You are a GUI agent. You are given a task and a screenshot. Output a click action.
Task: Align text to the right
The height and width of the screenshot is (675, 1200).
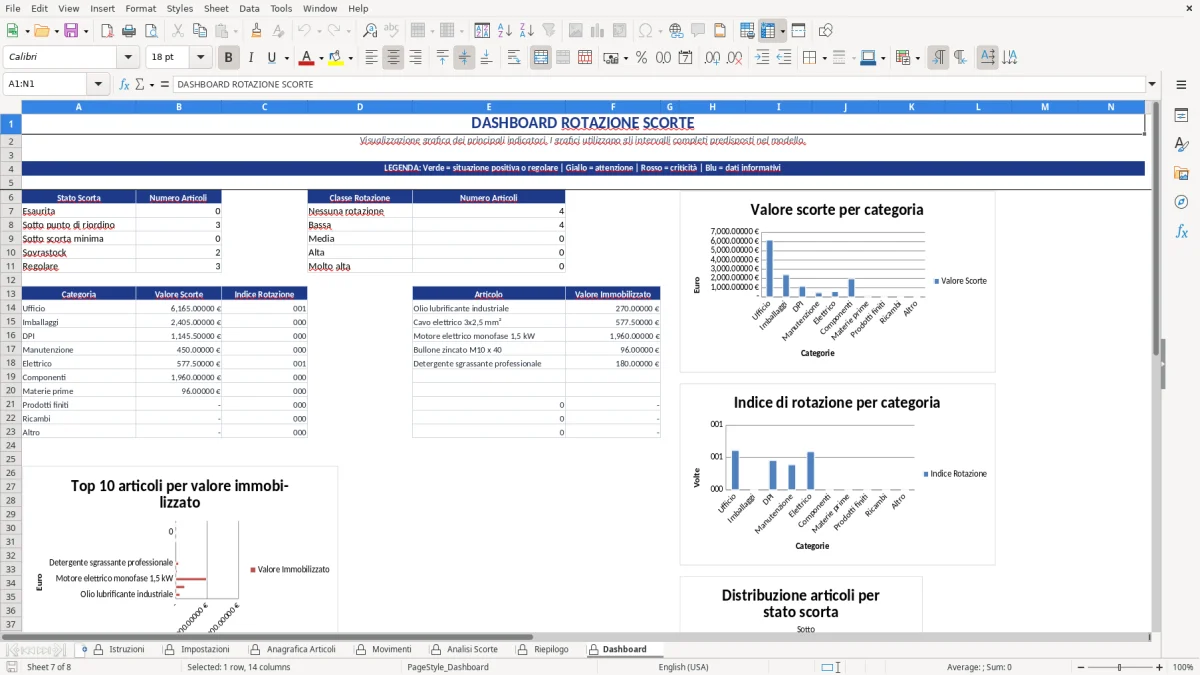[x=415, y=58]
